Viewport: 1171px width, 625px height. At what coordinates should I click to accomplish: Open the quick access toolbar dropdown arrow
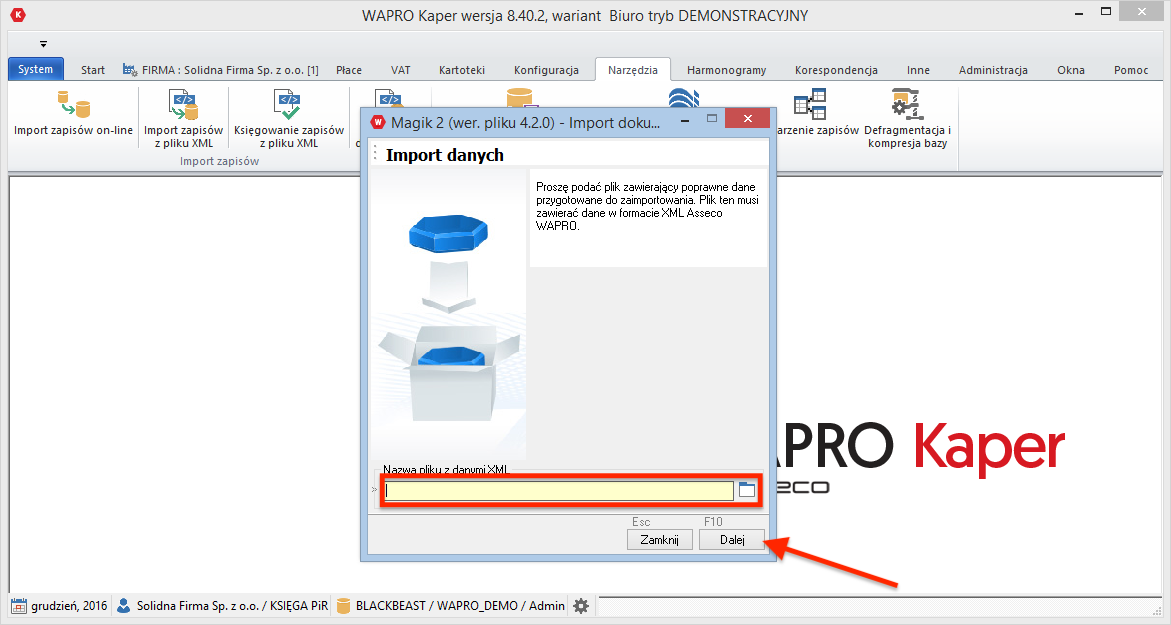tap(43, 44)
